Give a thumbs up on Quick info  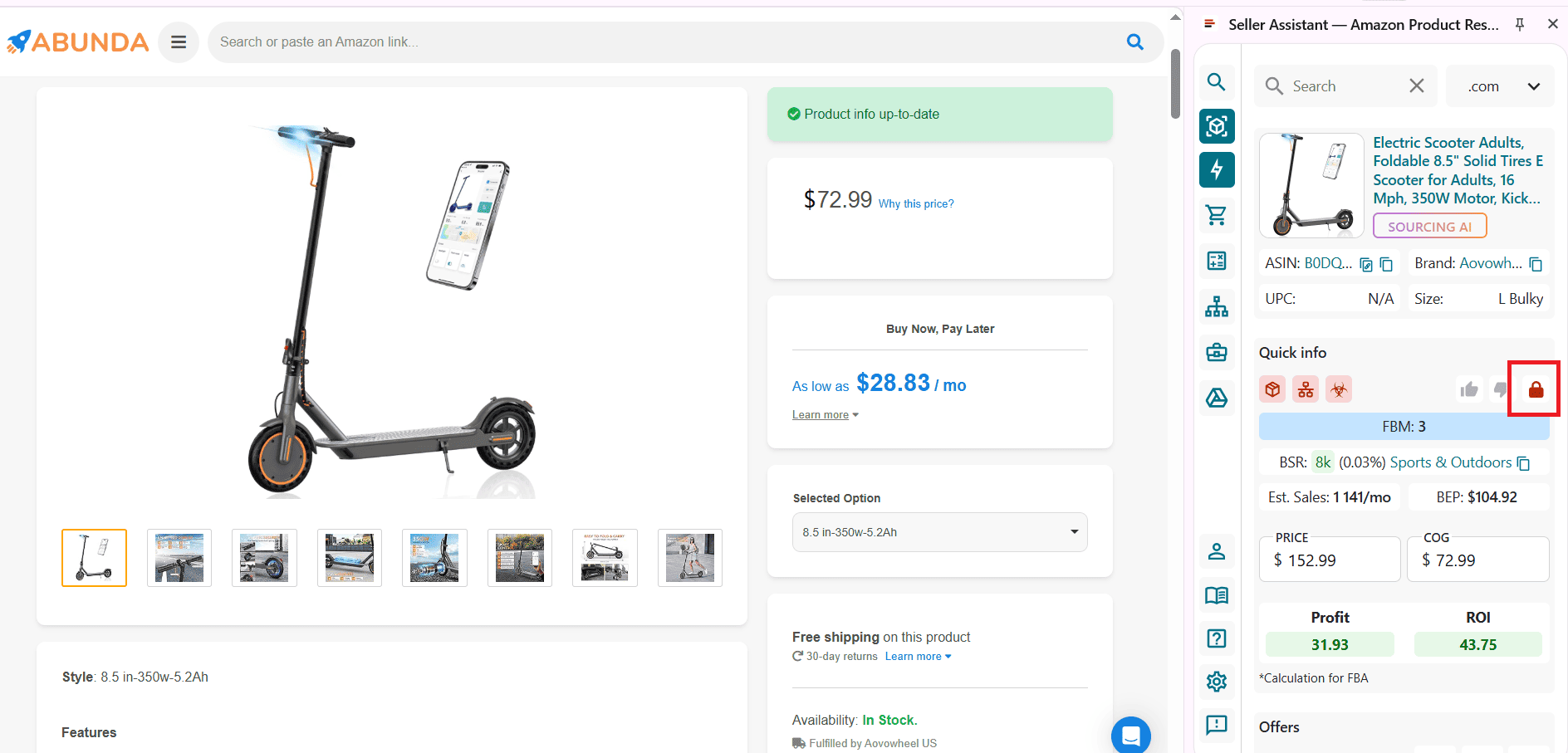1469,389
